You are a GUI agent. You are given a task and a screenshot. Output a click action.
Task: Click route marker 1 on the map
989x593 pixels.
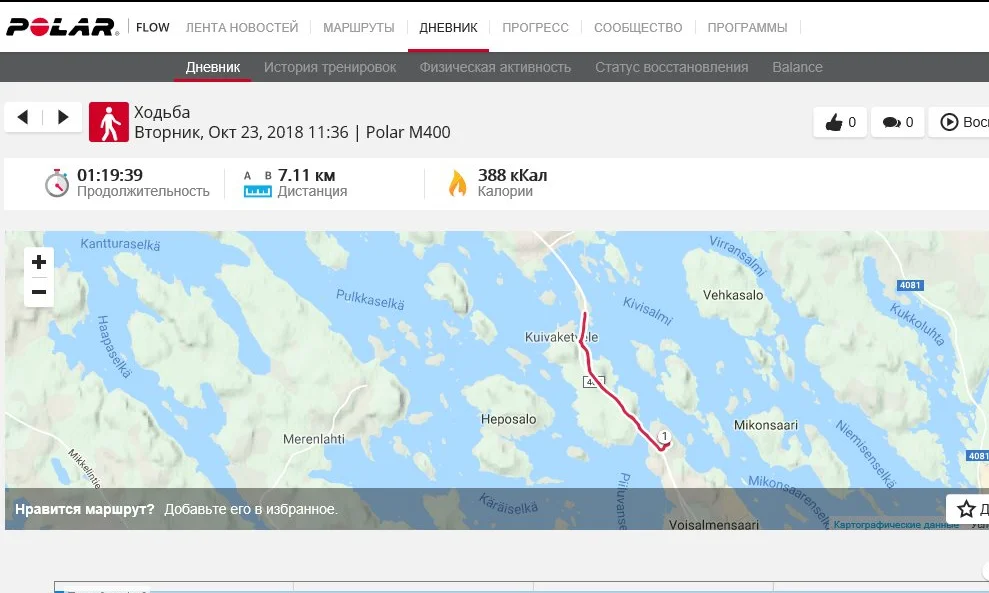(664, 437)
